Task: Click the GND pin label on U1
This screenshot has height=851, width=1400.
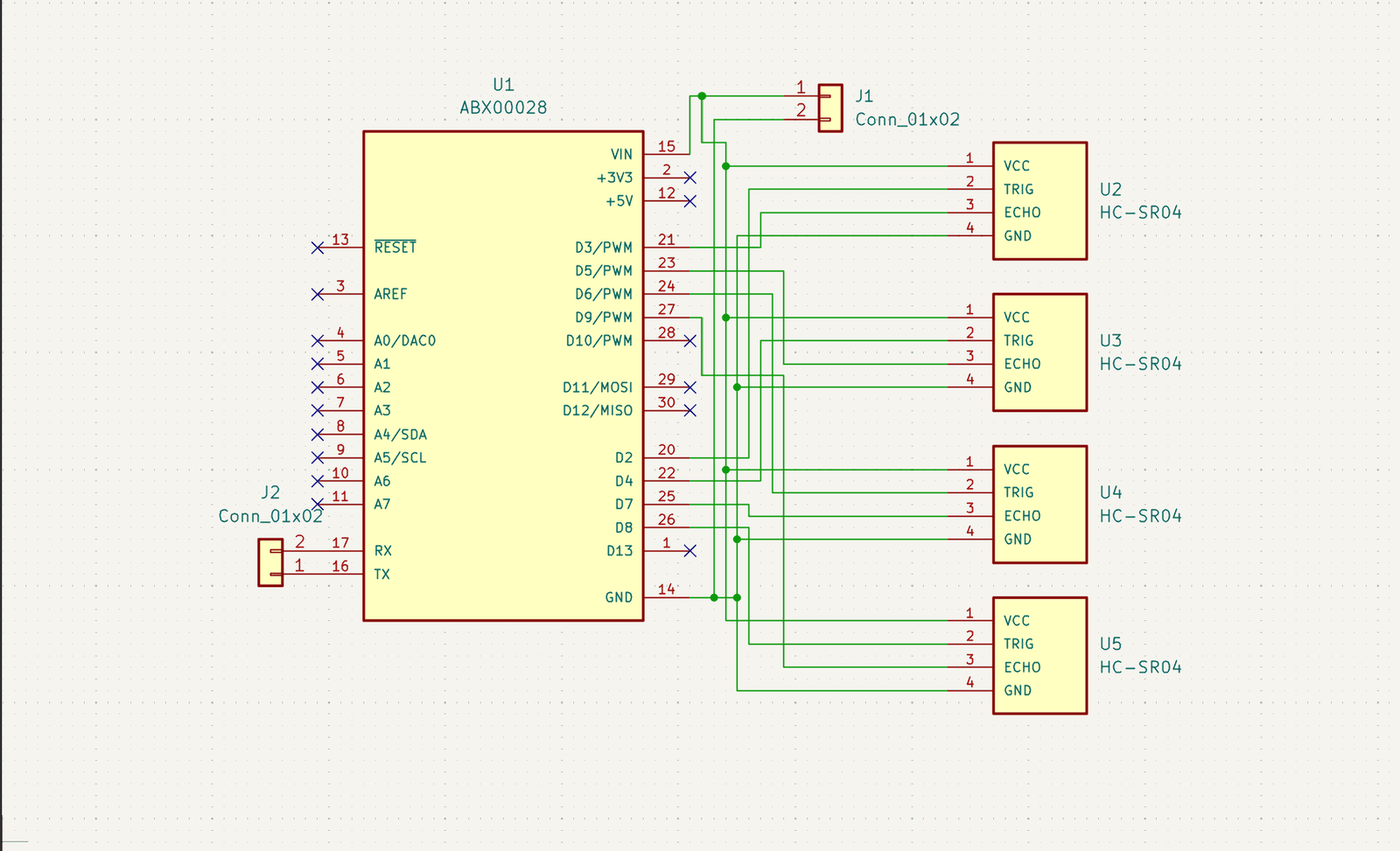Action: pyautogui.click(x=619, y=597)
